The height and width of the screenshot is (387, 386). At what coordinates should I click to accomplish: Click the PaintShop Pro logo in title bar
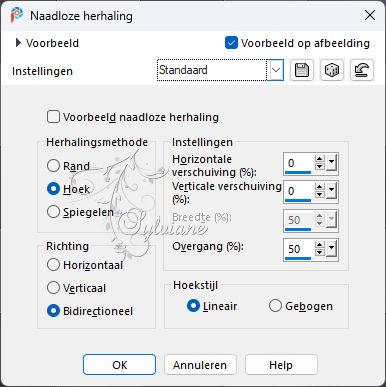tap(16, 15)
